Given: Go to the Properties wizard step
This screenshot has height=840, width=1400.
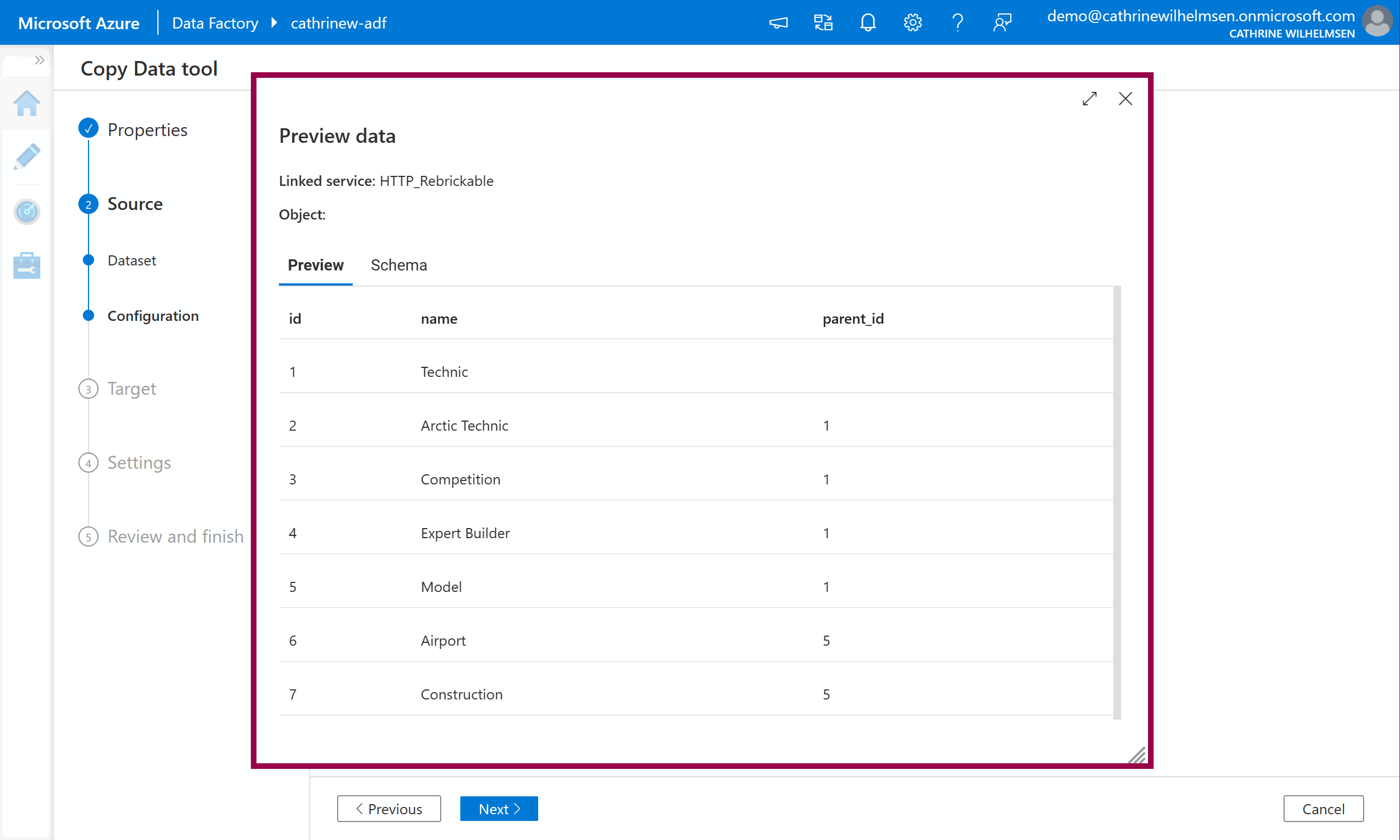Looking at the screenshot, I should (147, 129).
